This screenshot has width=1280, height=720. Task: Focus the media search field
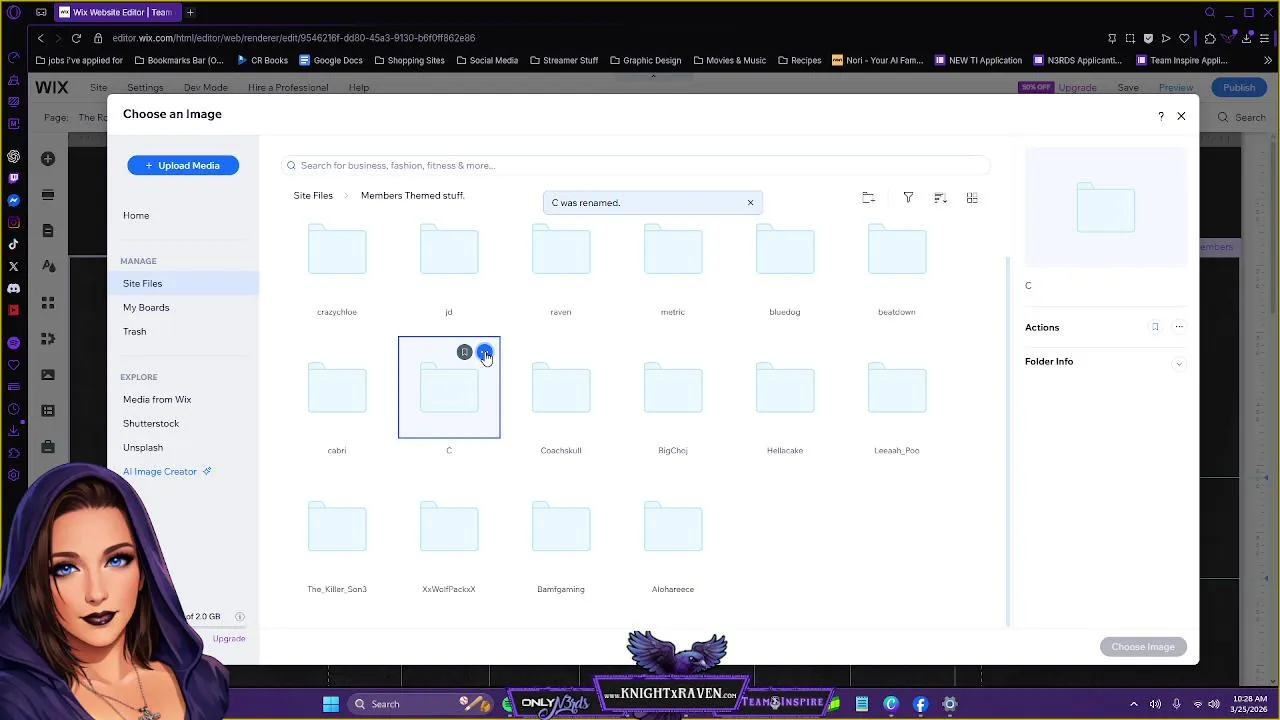coord(638,165)
